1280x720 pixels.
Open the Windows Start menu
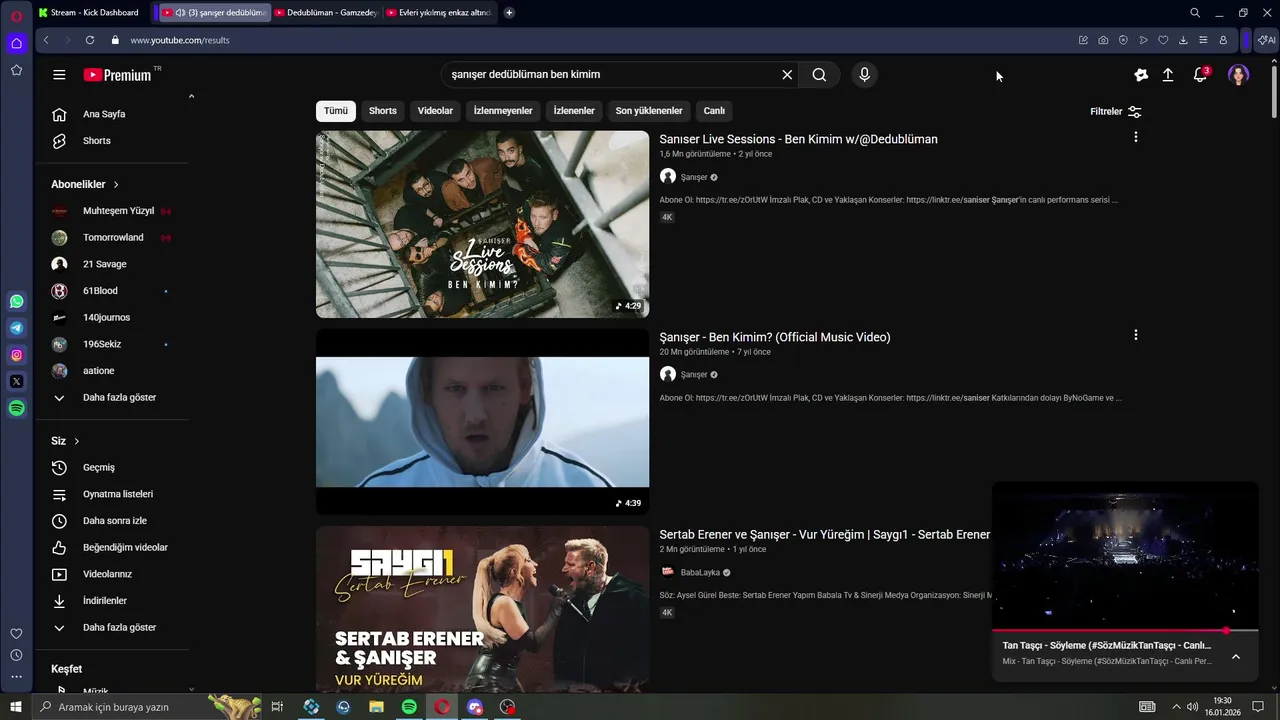point(16,707)
